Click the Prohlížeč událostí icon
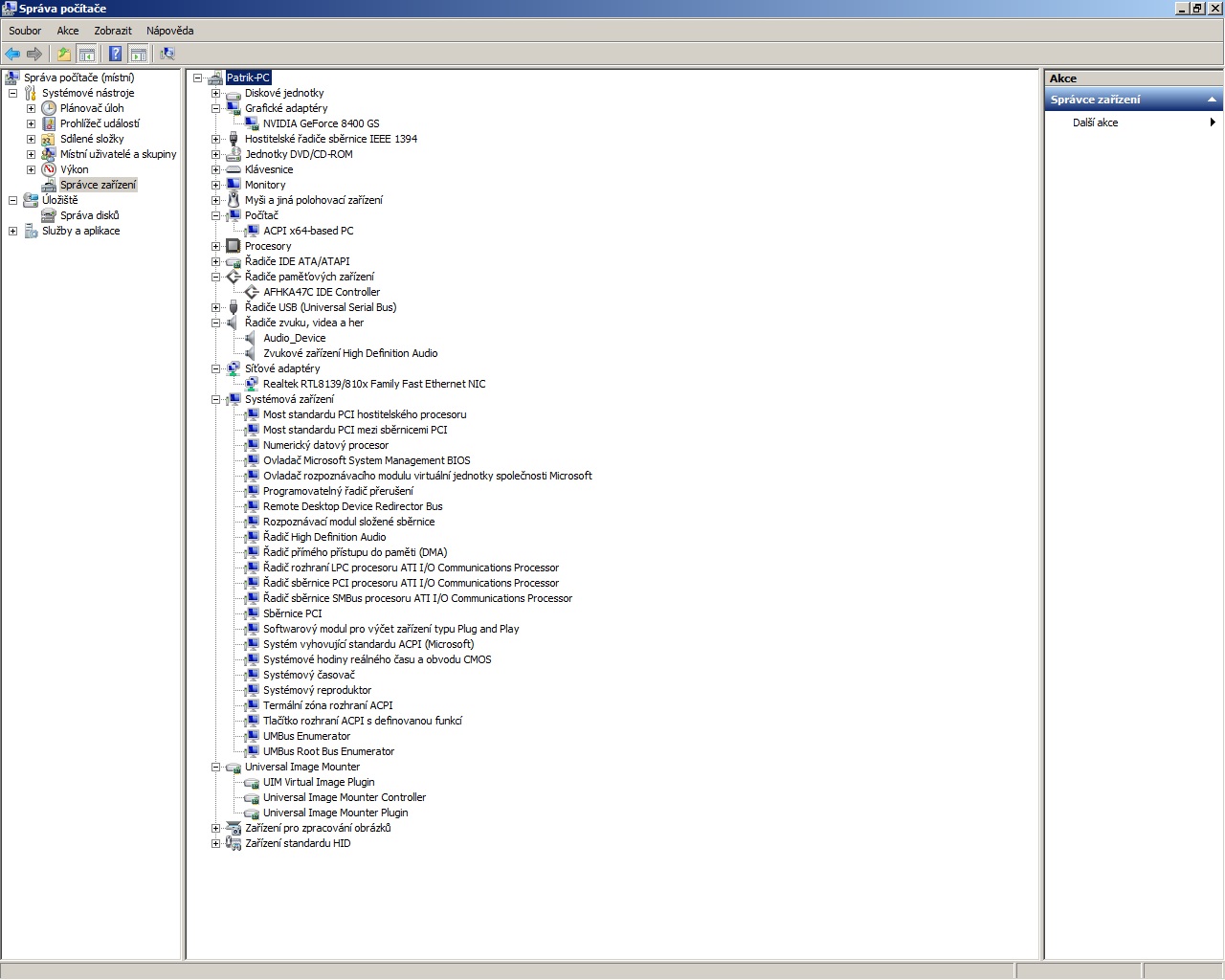The width and height of the screenshot is (1225, 980). tap(49, 123)
